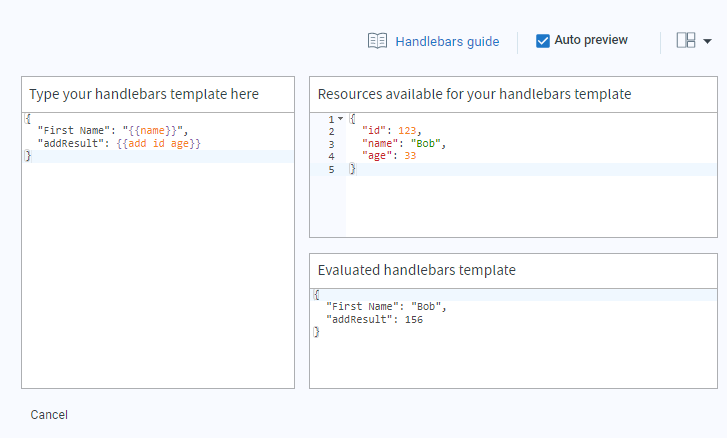Click line number 3 in the resources gutter
727x438 pixels.
(x=331, y=144)
